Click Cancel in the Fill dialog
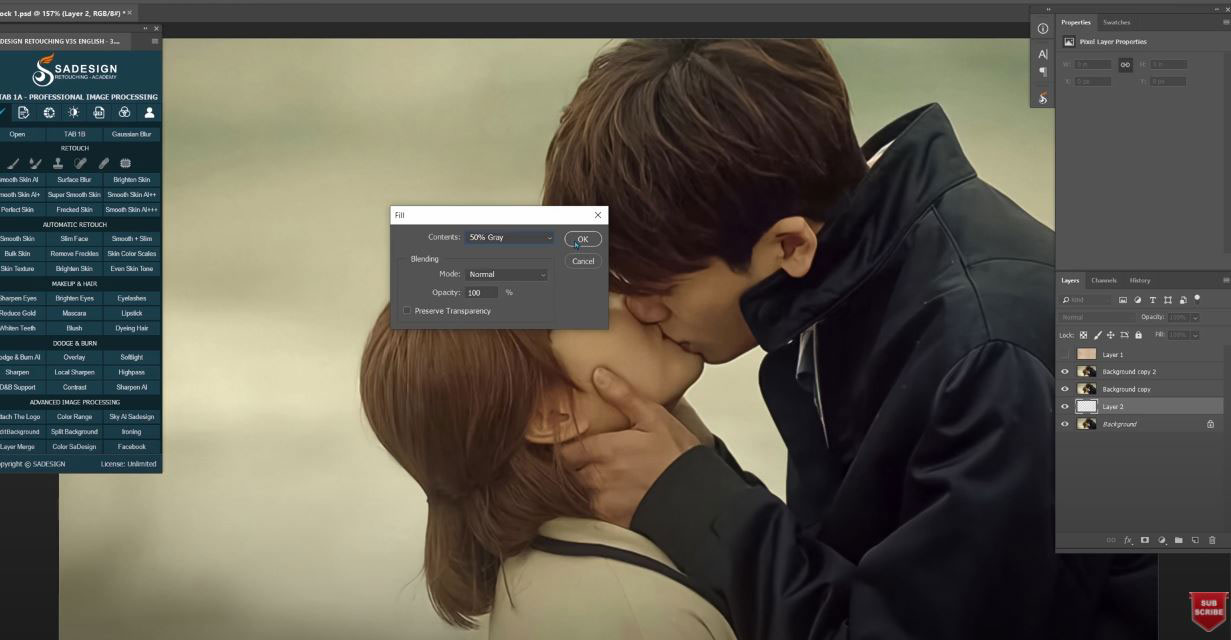 [x=583, y=261]
